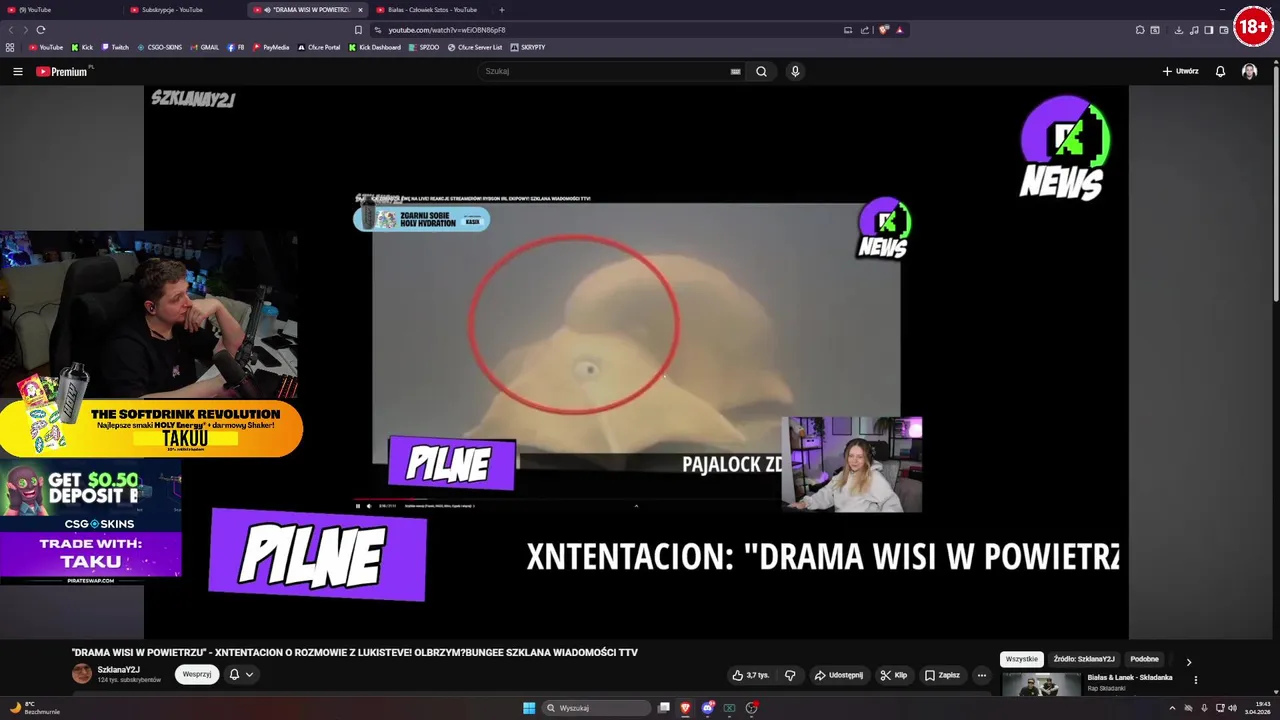
Task: Bookmark this page using the bookmark icon
Action: 358,30
